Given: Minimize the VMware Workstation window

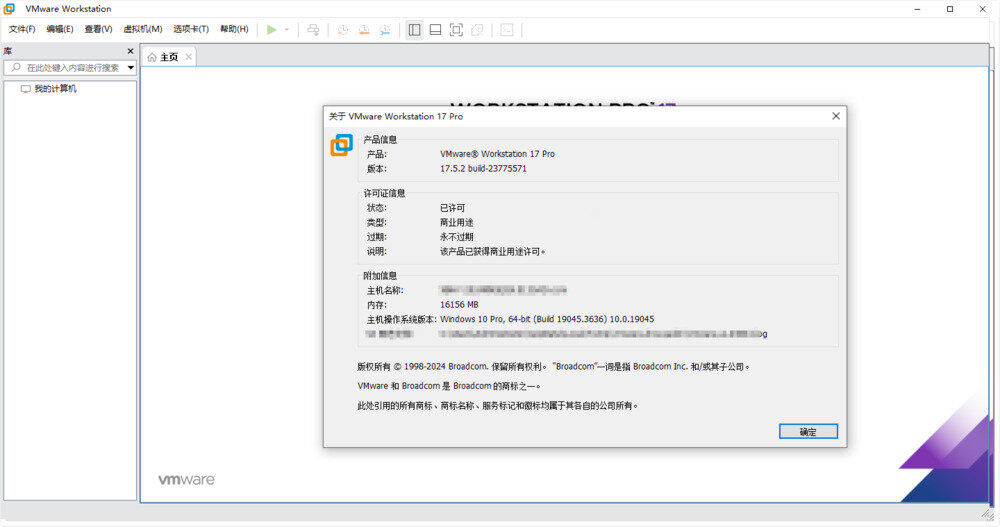Looking at the screenshot, I should click(917, 9).
